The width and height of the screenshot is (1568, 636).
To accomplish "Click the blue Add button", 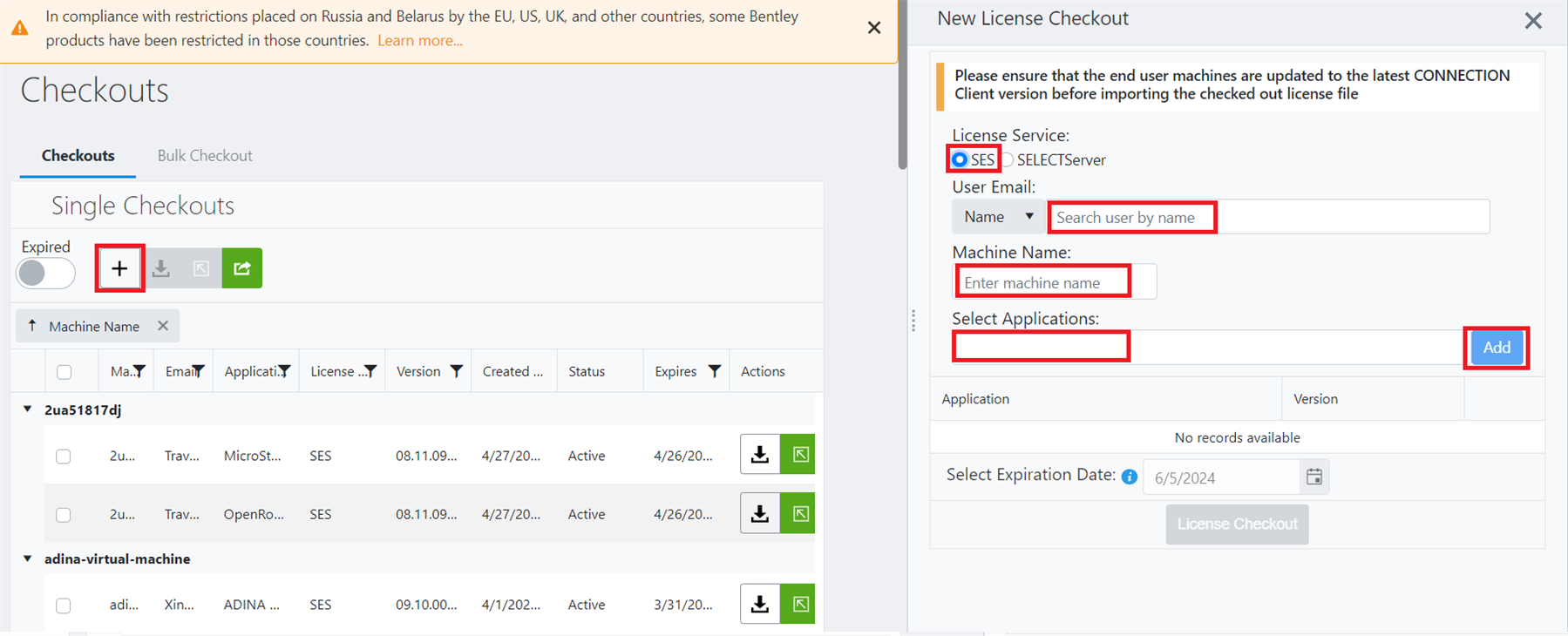I will (1497, 348).
